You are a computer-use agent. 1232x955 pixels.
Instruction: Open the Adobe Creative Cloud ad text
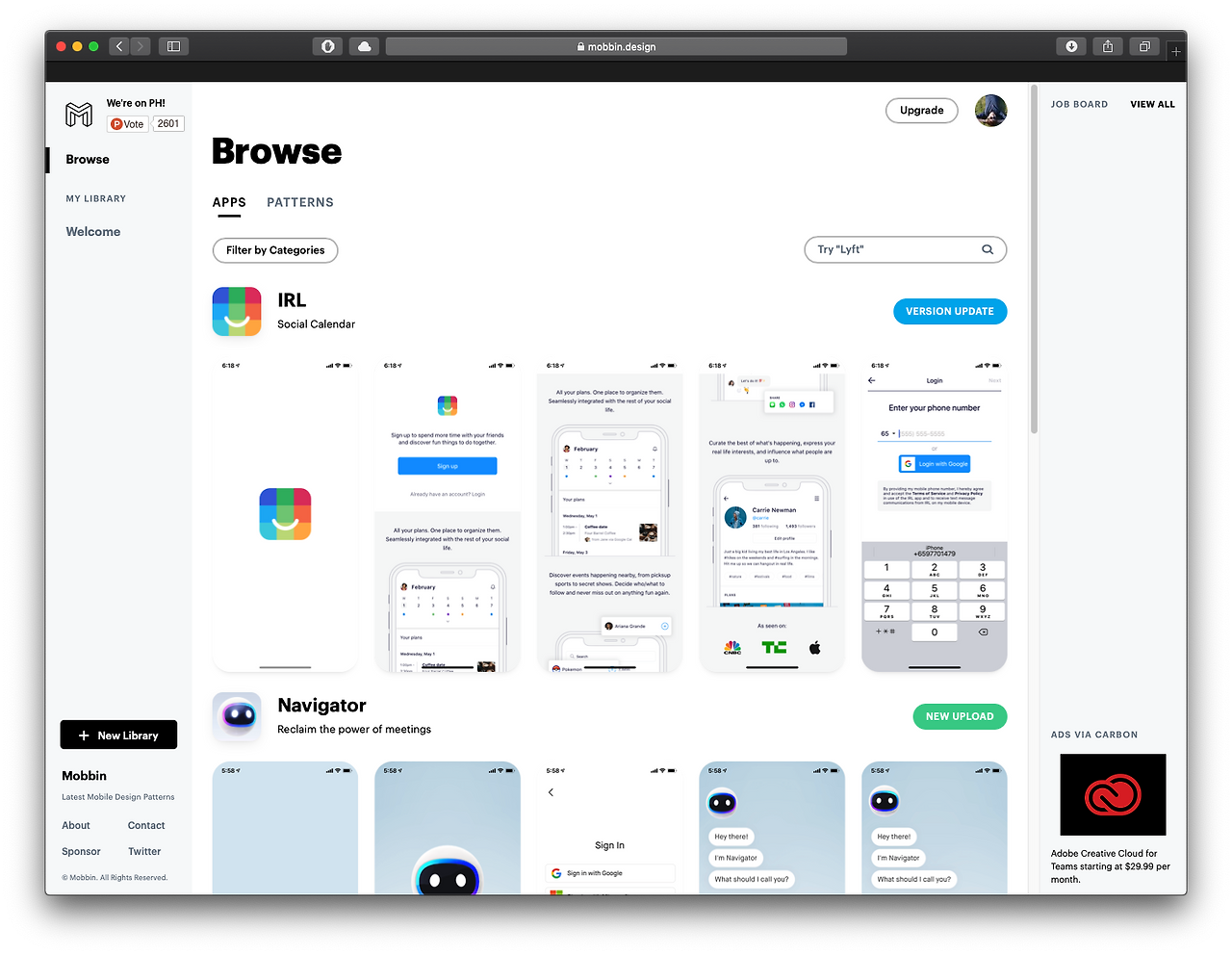tap(1111, 866)
